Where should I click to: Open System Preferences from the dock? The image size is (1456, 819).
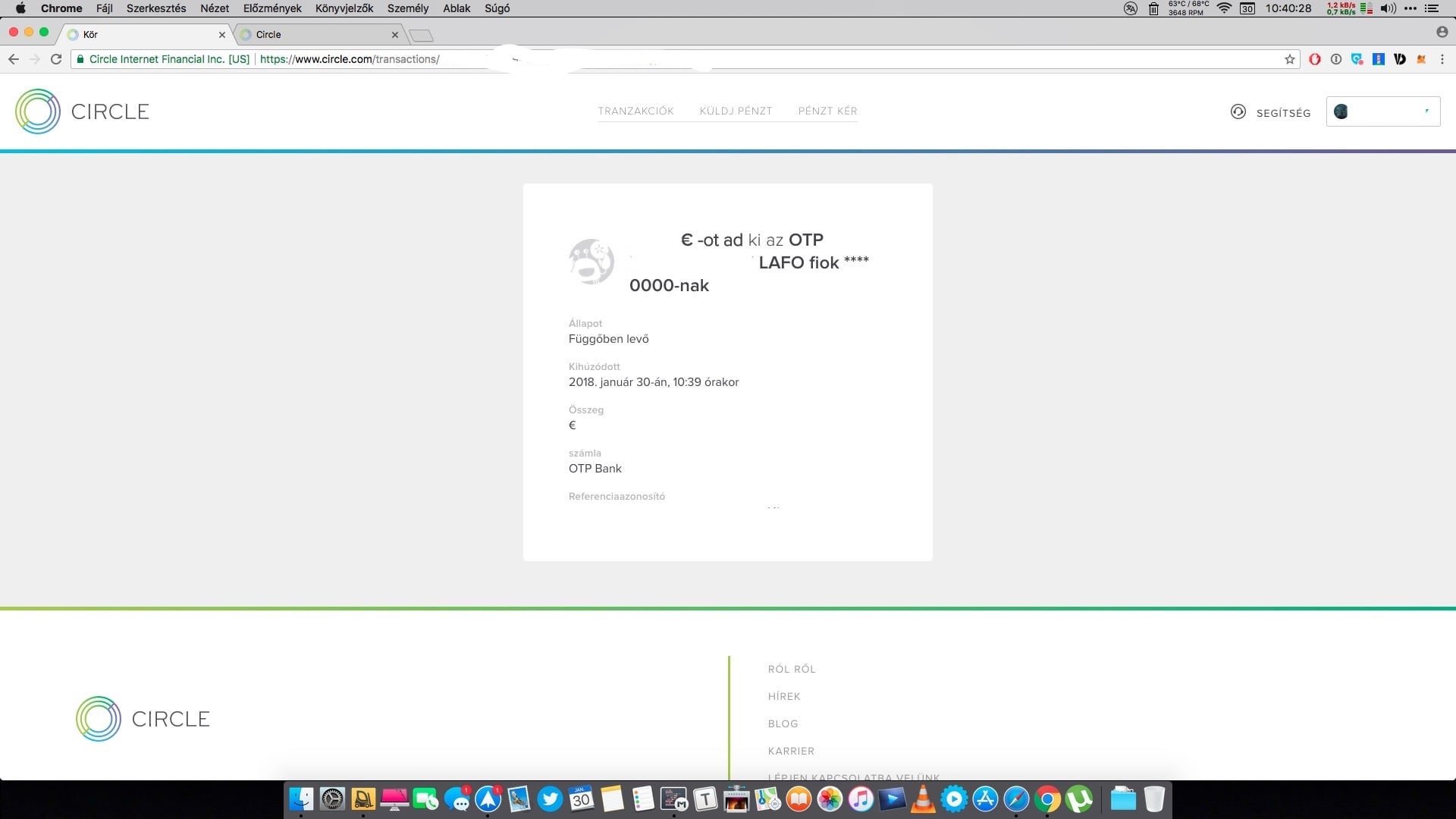tap(332, 799)
